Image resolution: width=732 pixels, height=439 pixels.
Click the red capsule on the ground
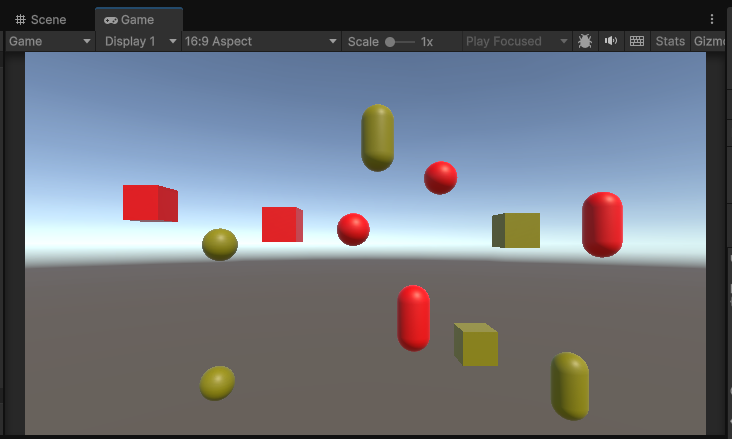pyautogui.click(x=413, y=318)
